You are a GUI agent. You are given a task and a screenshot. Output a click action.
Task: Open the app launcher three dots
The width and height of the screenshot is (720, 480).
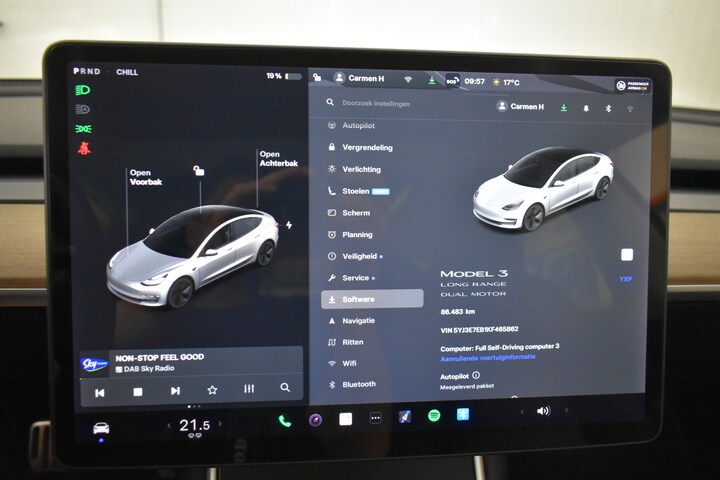(x=375, y=418)
